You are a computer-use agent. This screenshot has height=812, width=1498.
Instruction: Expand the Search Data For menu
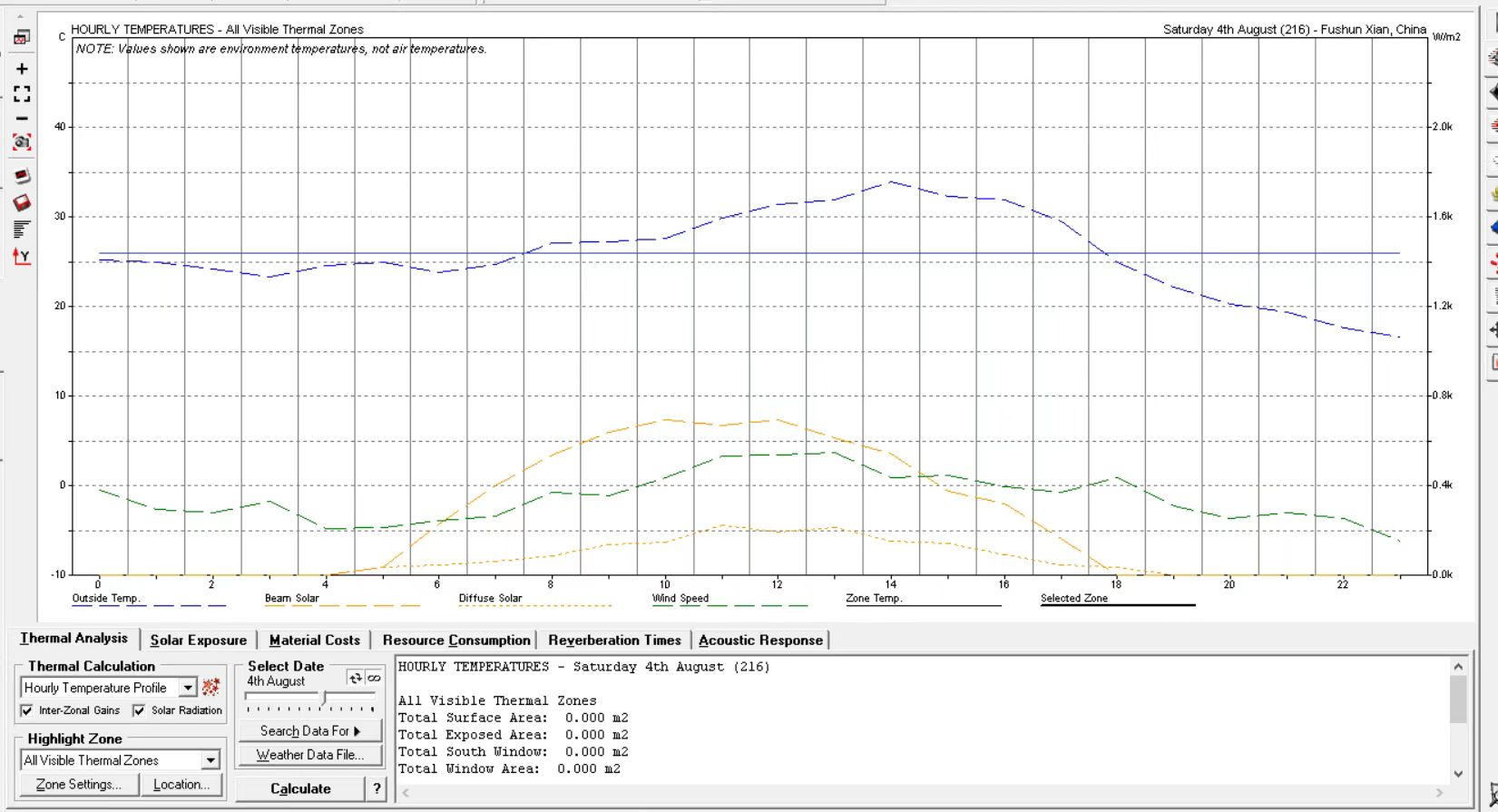(x=309, y=730)
